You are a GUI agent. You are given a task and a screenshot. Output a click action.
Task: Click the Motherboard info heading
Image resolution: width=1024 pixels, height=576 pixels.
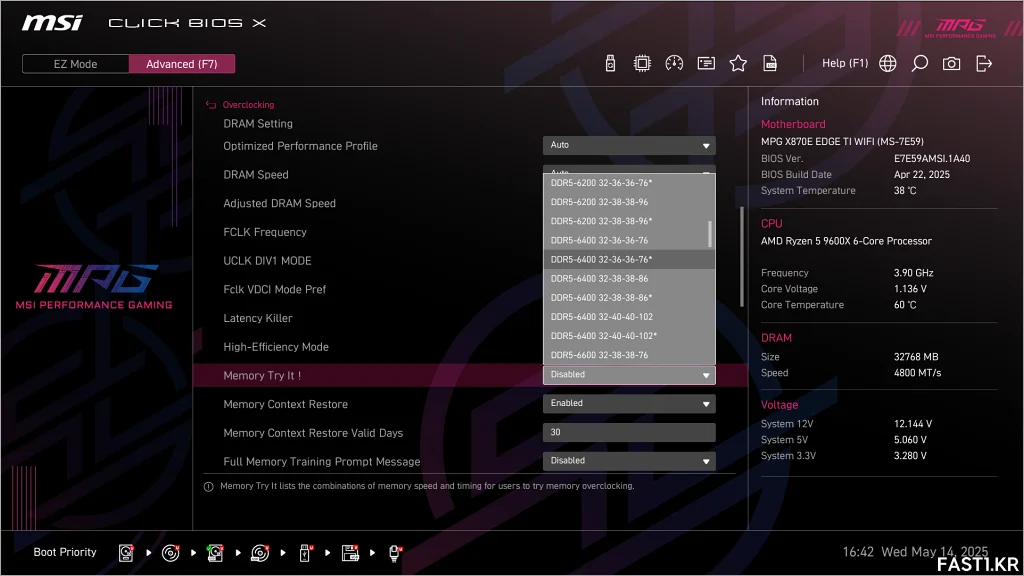pos(793,124)
